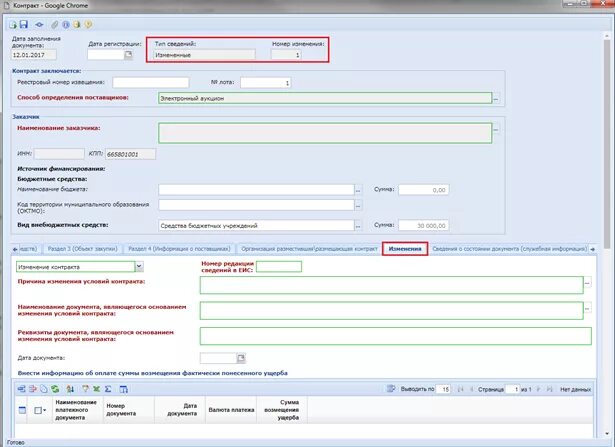Click the sort icon in the table toolbar
615x447 pixels.
click(70, 389)
